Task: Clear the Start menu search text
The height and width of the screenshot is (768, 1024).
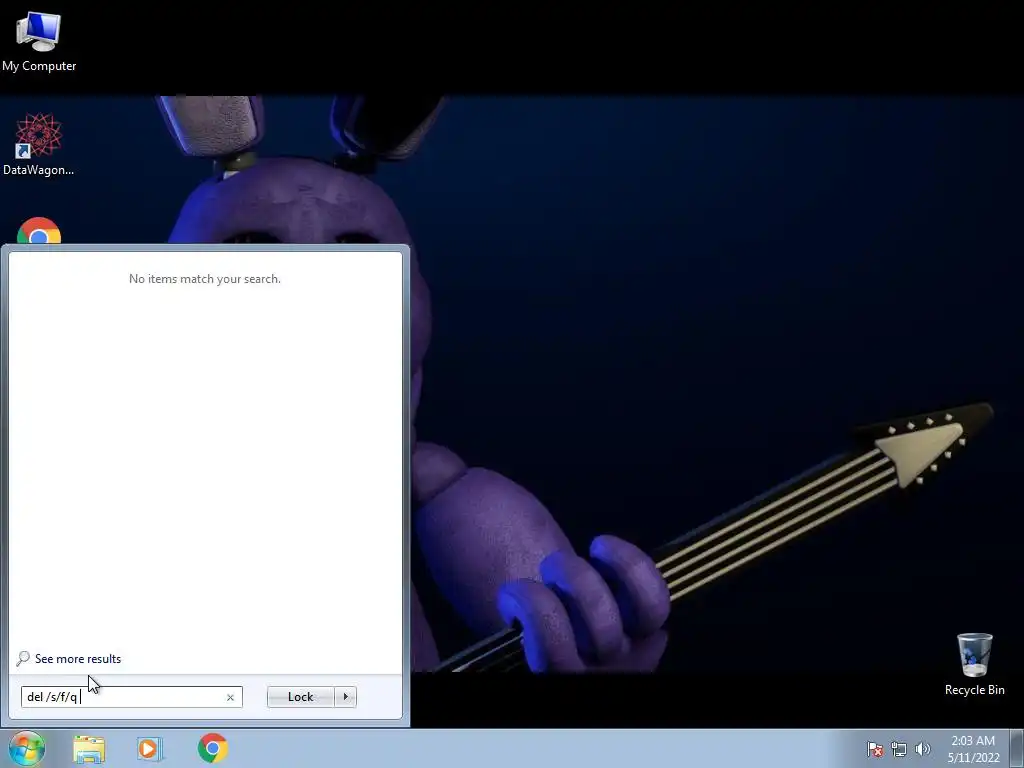Action: click(x=230, y=697)
